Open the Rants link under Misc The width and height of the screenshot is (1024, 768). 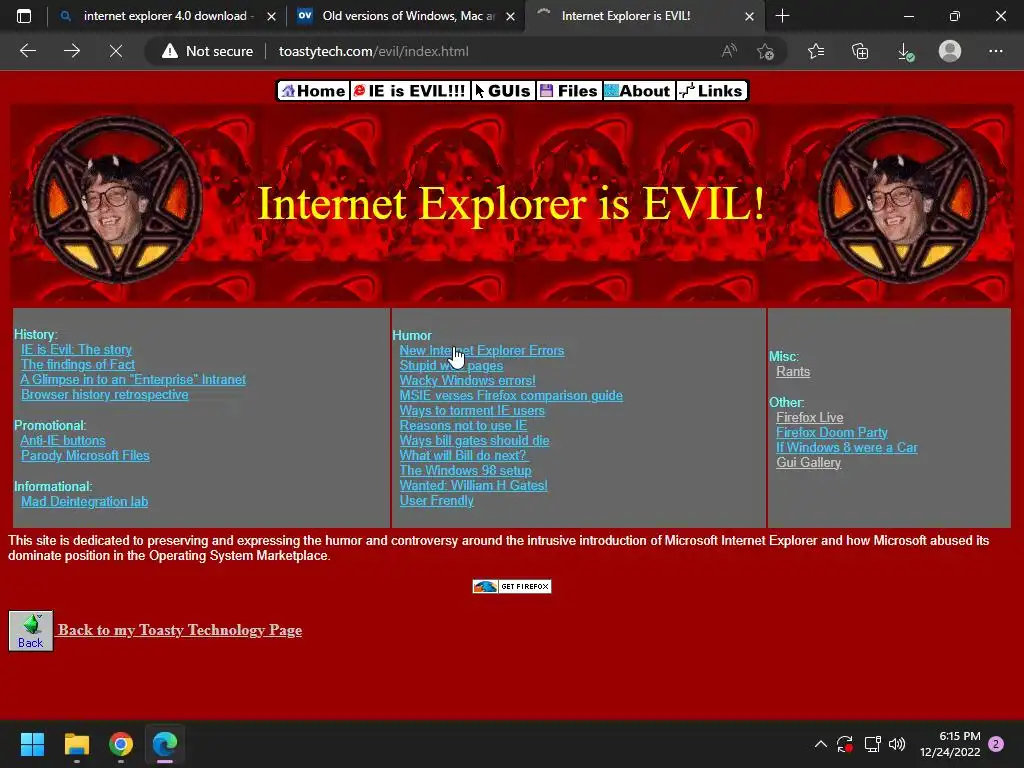(793, 371)
